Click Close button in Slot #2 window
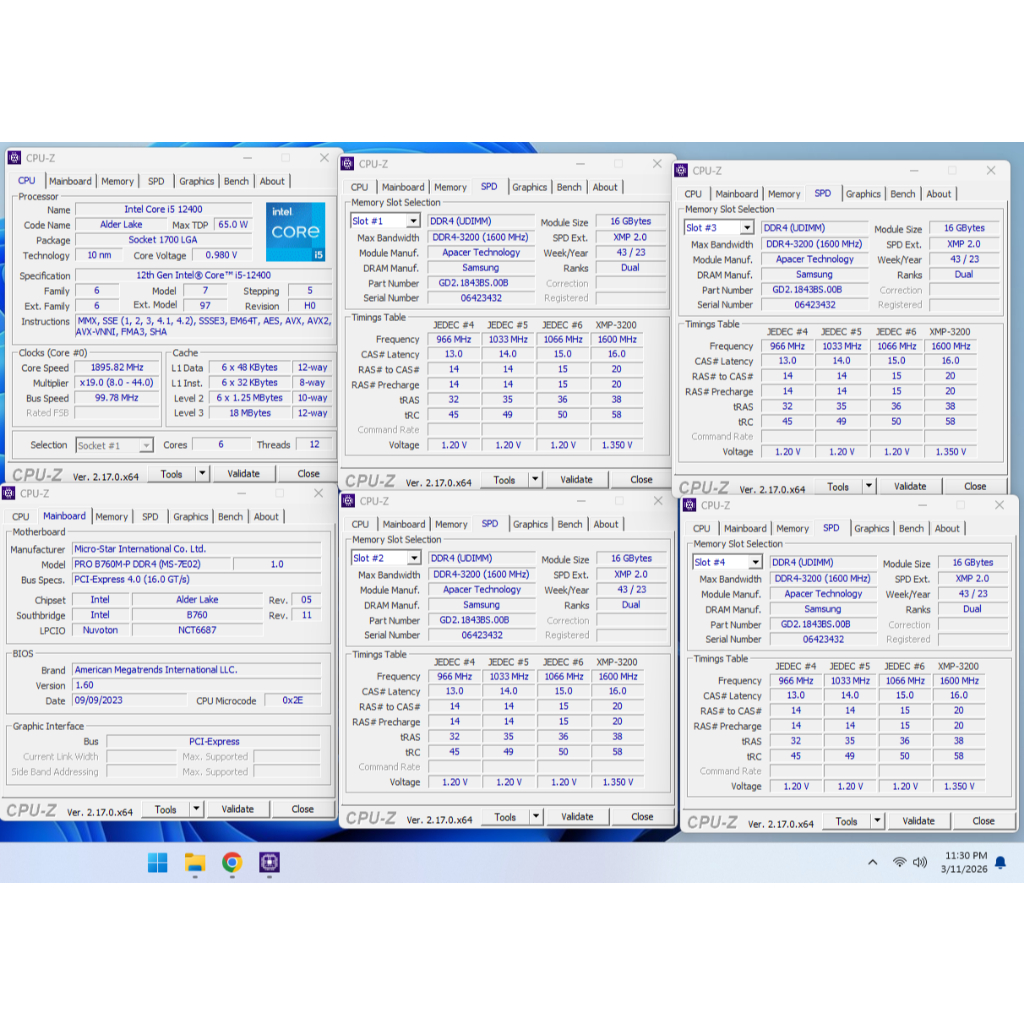The height and width of the screenshot is (1024, 1024). coord(642,817)
